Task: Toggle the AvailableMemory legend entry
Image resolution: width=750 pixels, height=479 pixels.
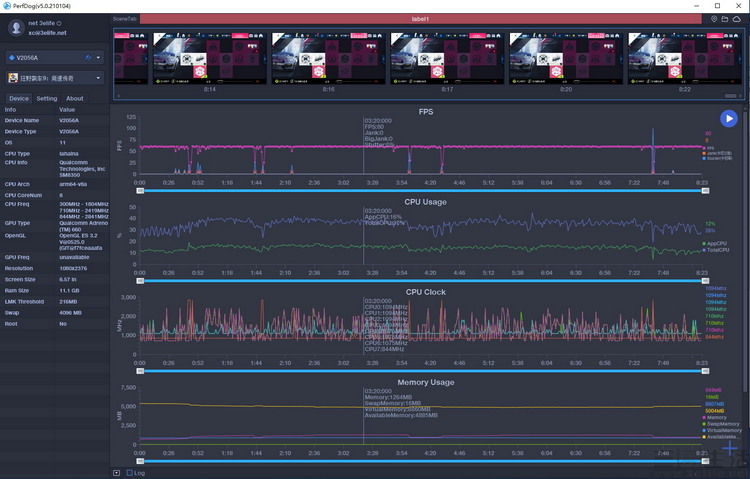Action: tap(721, 437)
